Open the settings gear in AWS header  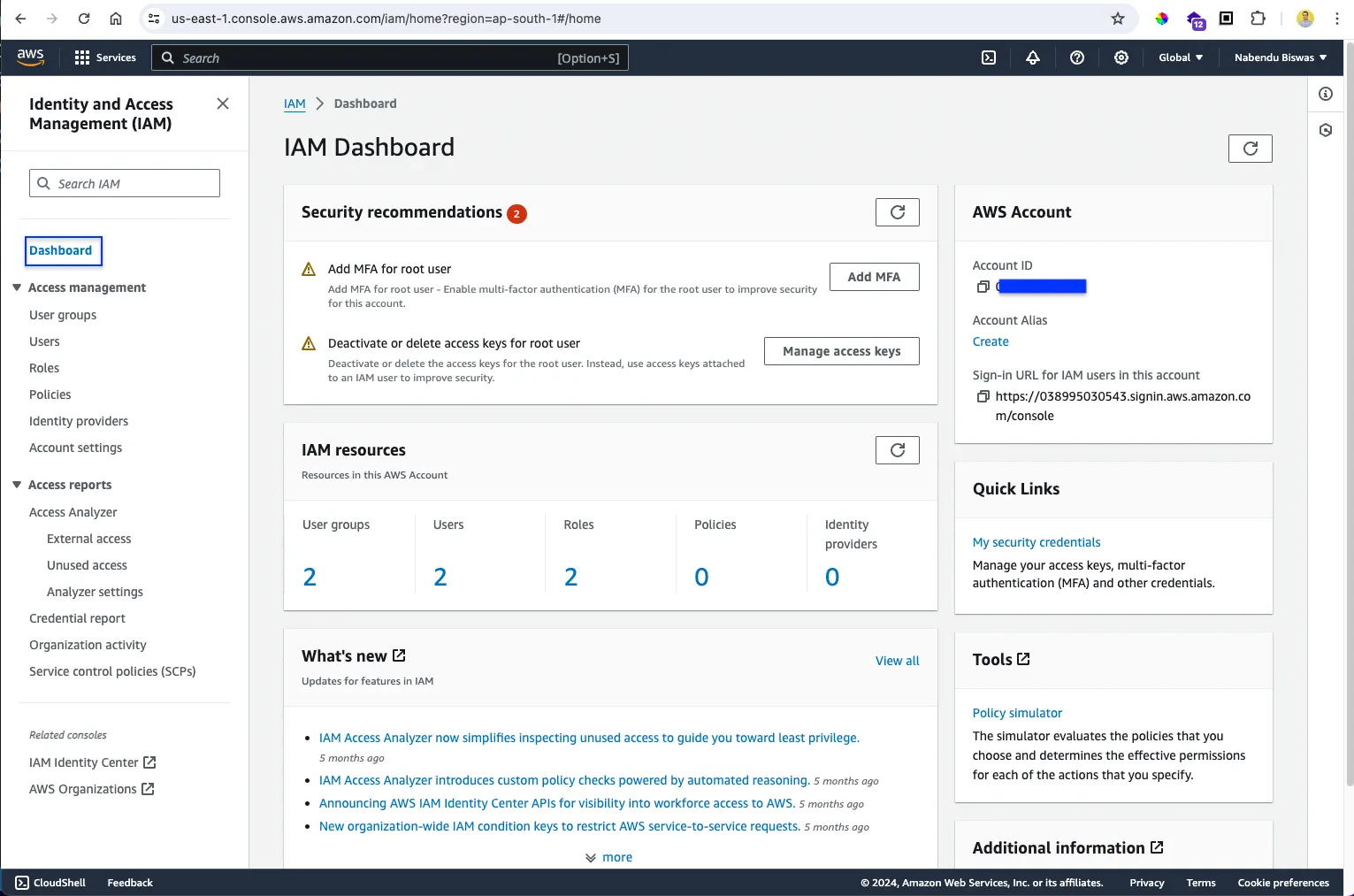tap(1121, 57)
